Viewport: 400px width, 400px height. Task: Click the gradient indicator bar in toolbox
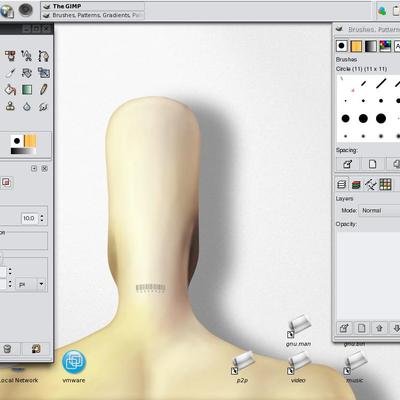[23, 151]
